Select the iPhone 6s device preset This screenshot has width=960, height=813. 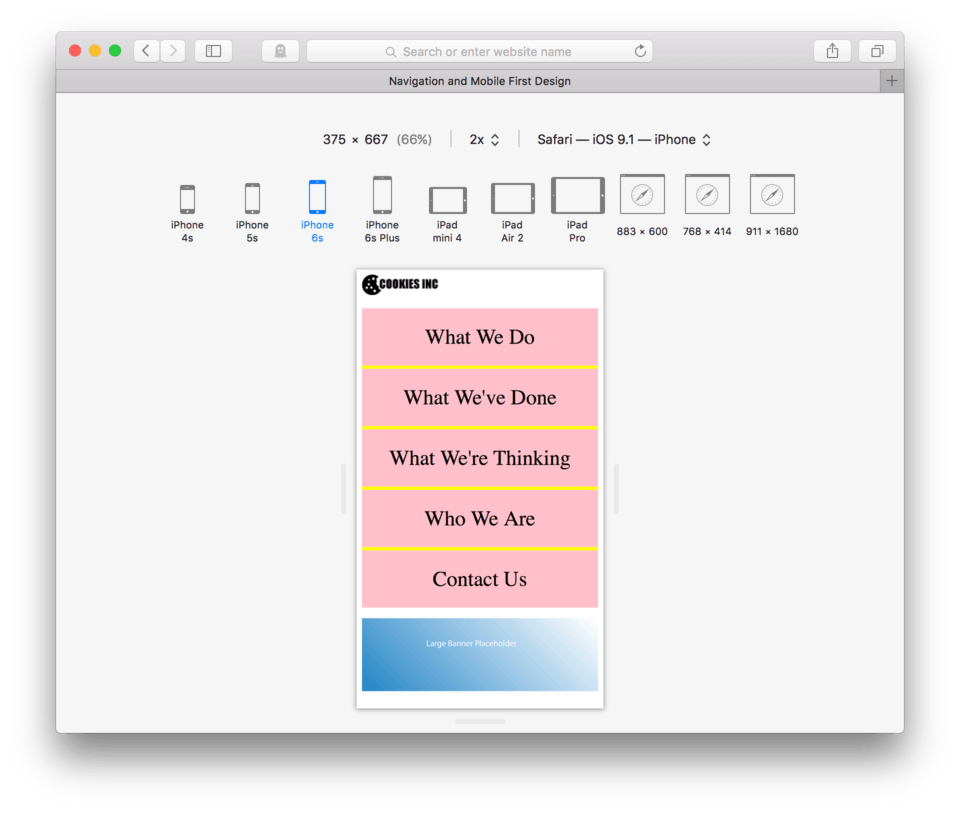coord(317,212)
